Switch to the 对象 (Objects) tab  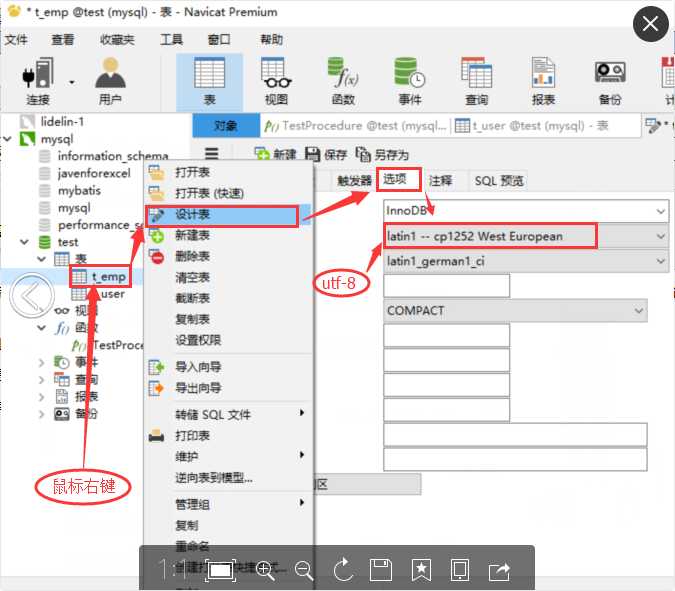point(226,125)
